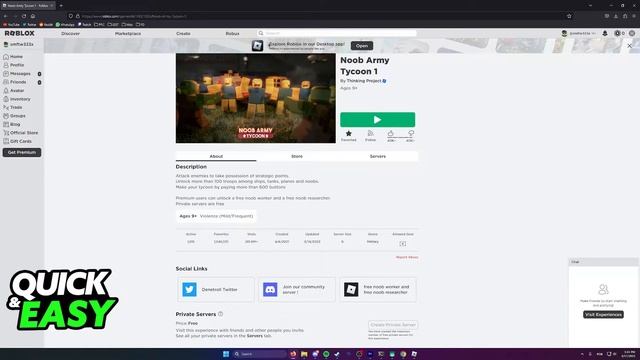Open the Robux balance icon in header
The image size is (640, 360).
[x=617, y=33]
